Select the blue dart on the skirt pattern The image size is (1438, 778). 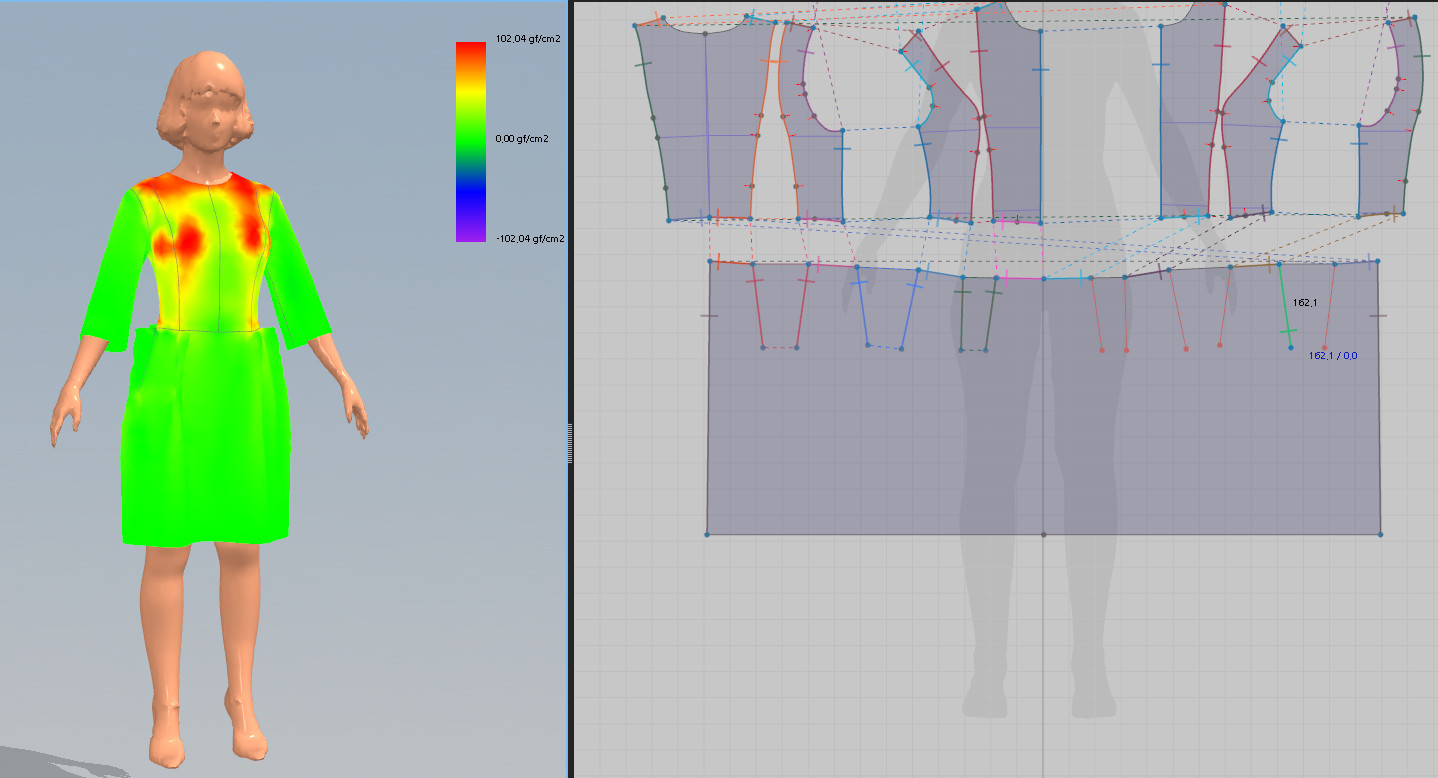click(885, 310)
